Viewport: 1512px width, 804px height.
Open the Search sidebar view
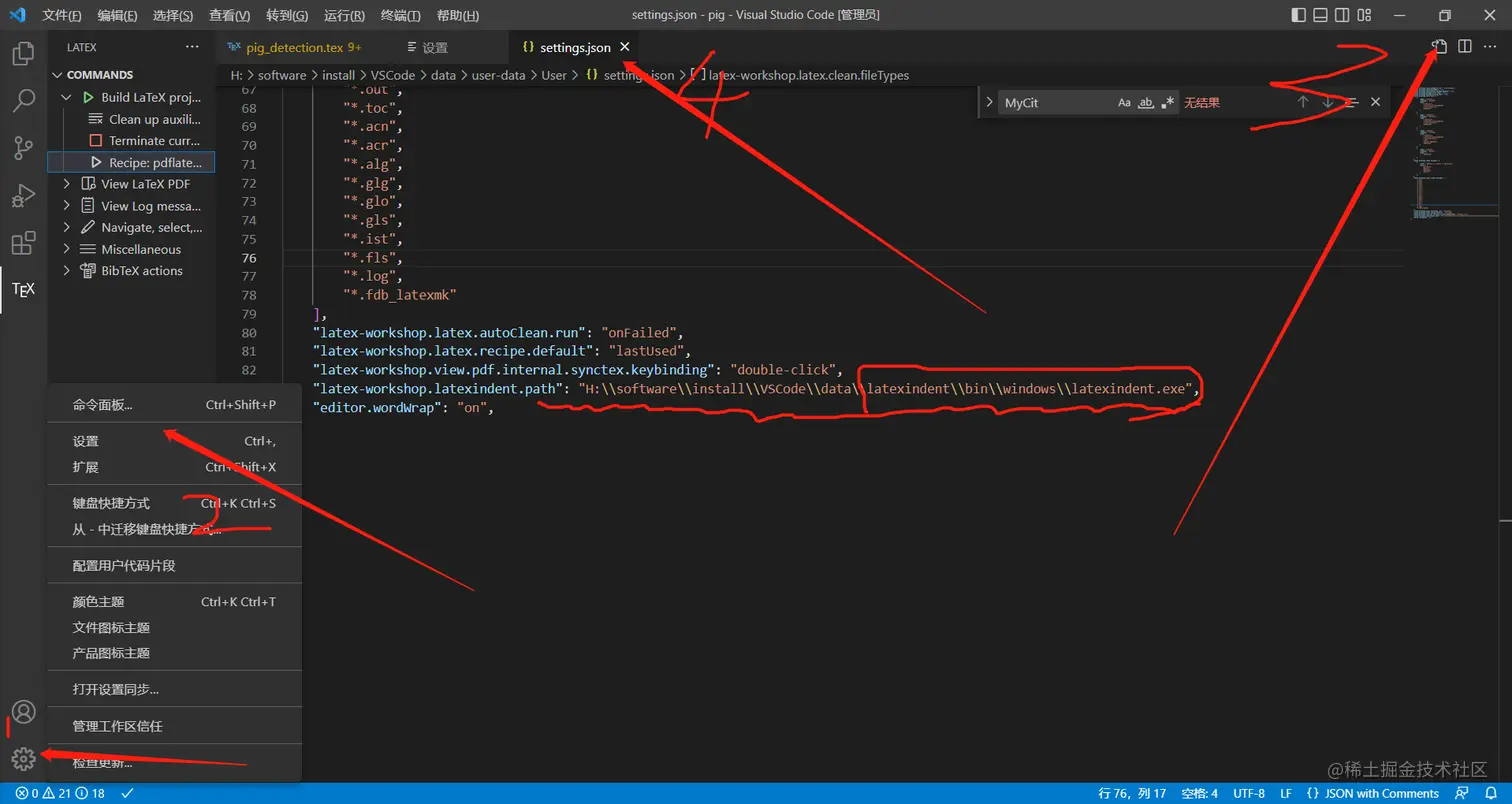(x=23, y=101)
